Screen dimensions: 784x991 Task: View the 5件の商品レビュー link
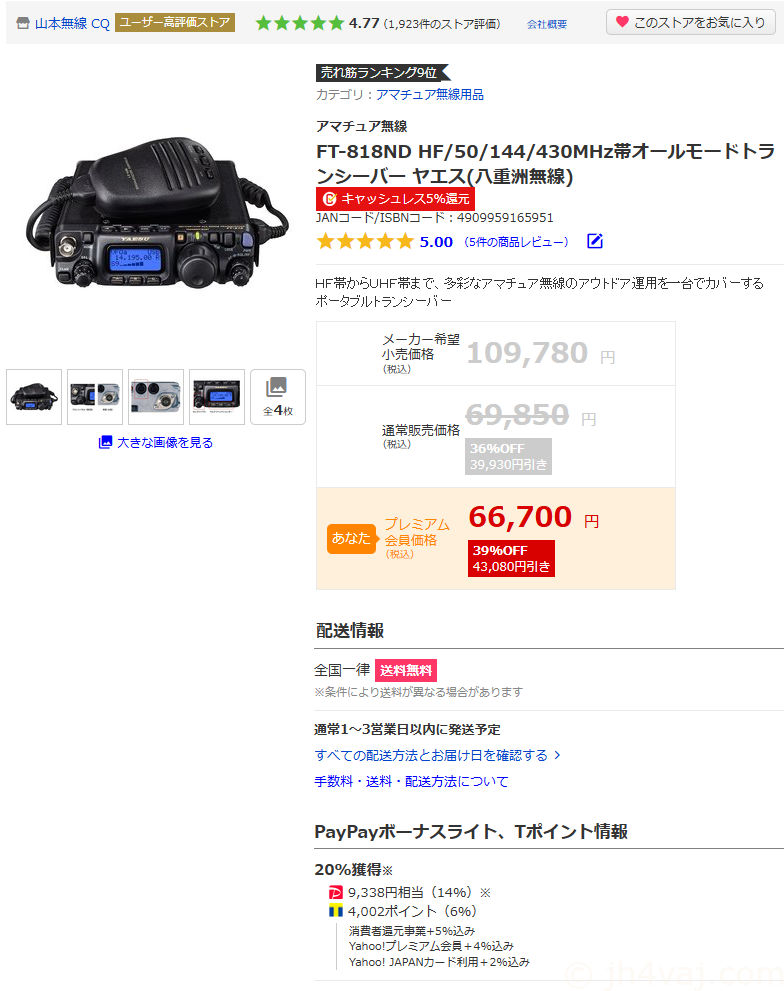[516, 241]
